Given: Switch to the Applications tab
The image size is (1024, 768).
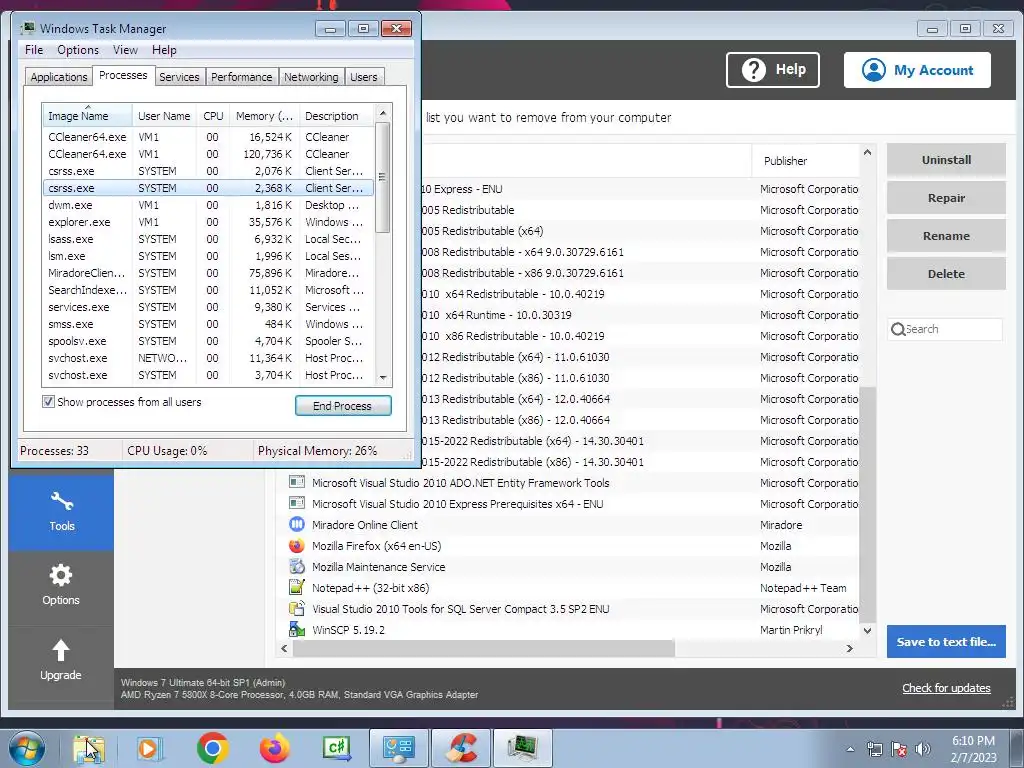Looking at the screenshot, I should 59,77.
